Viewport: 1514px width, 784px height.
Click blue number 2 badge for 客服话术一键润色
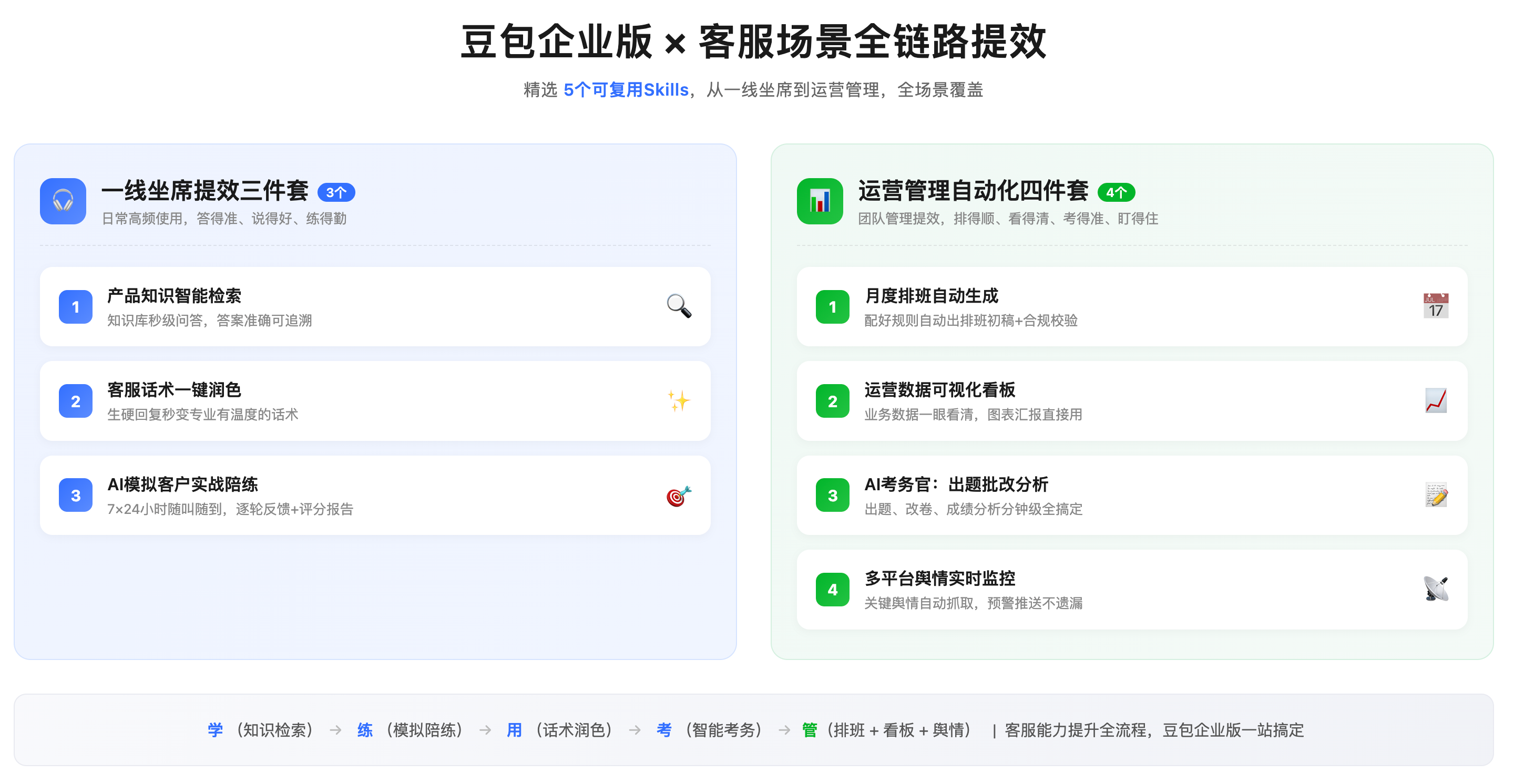click(x=75, y=401)
